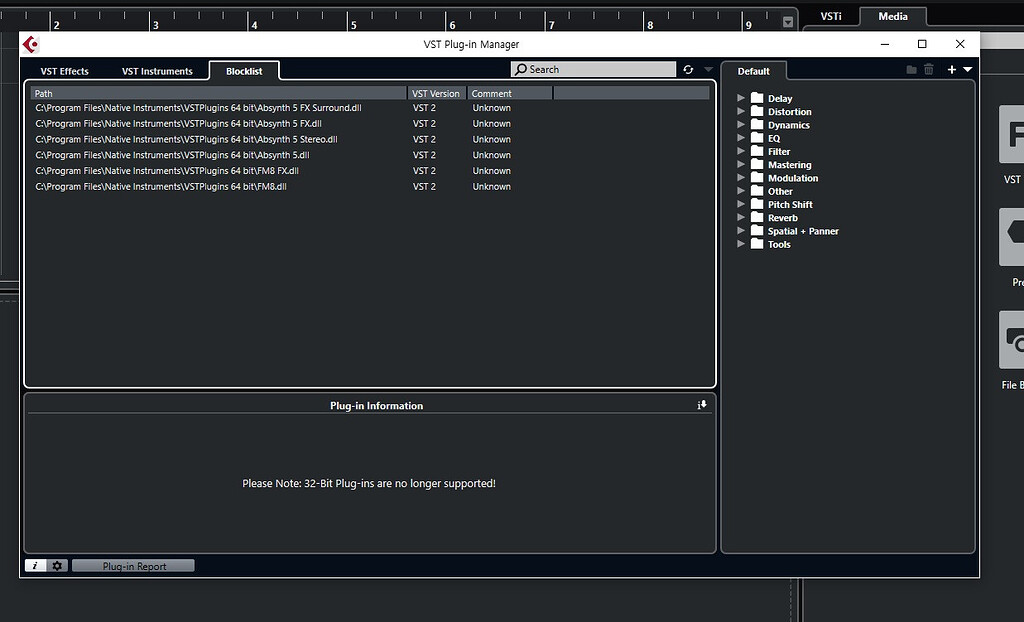Switch to the VST Instruments tab
Screen dimensions: 1024x622
[x=156, y=71]
